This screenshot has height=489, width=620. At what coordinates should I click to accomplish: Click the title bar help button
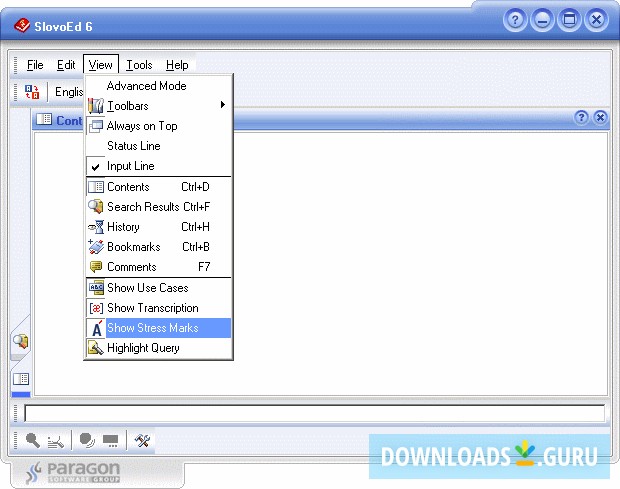click(x=515, y=19)
